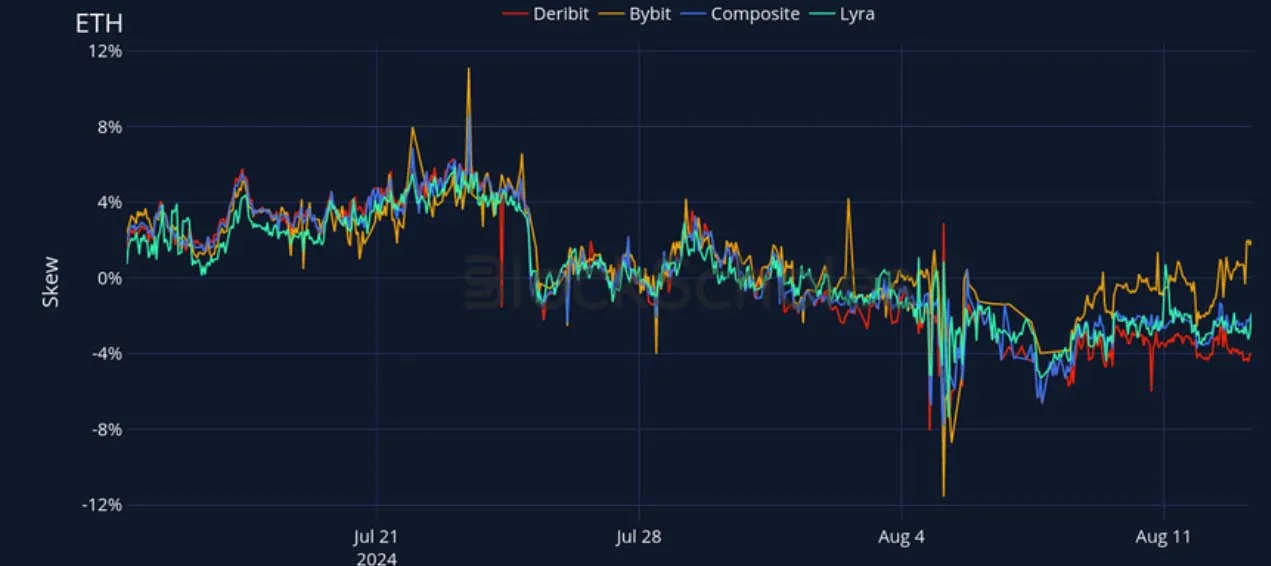1271x566 pixels.
Task: Toggle the Lyra legend entry
Action: tap(842, 14)
